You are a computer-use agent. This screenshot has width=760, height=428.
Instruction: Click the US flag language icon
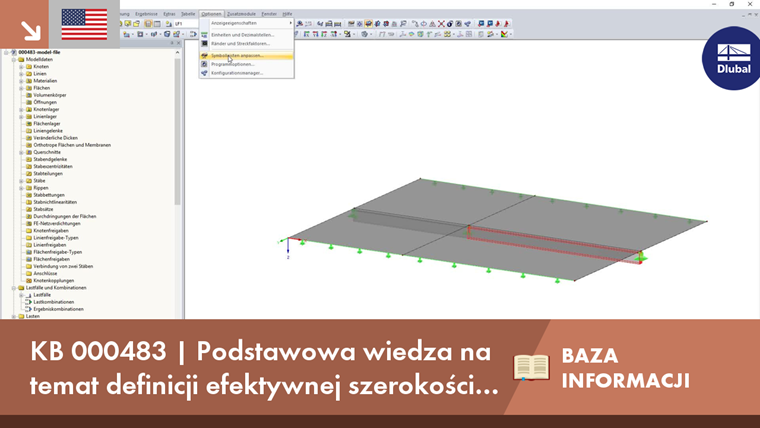(84, 24)
